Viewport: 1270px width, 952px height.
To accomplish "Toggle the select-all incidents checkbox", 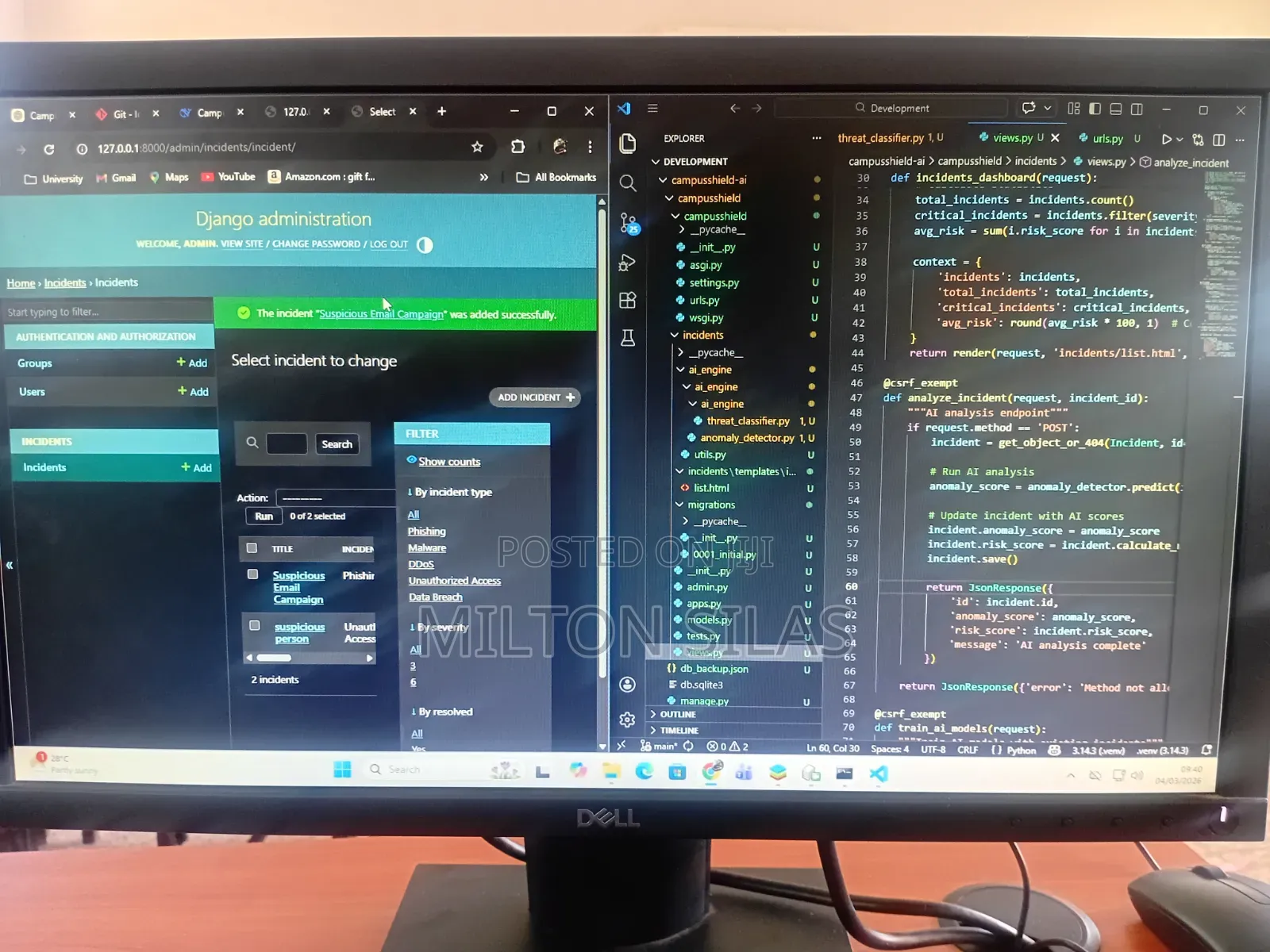I will click(x=252, y=548).
